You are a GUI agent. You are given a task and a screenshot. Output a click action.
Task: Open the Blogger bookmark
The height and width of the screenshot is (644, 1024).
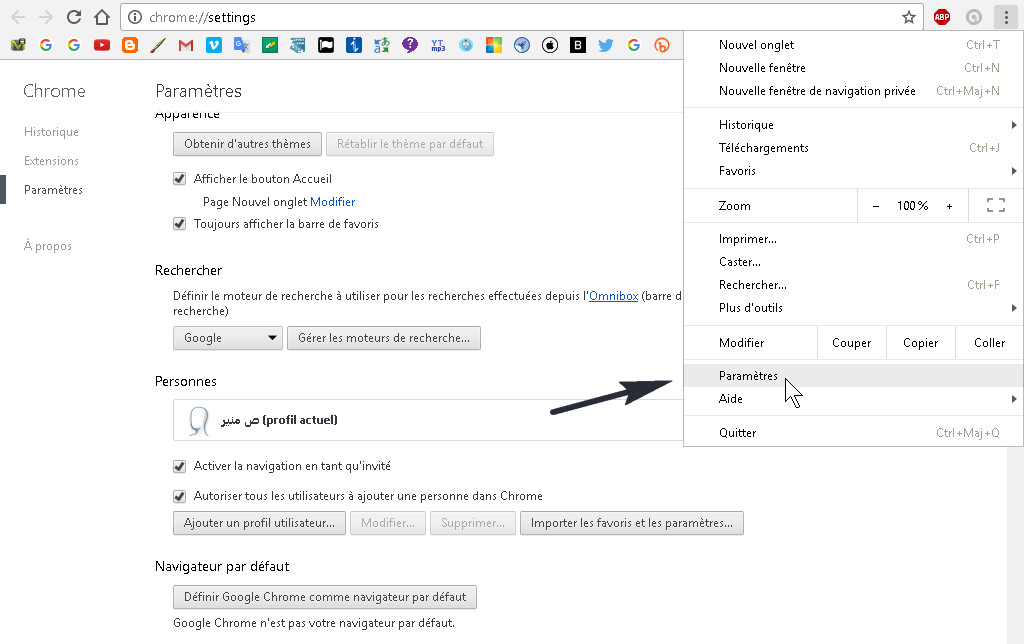[x=130, y=45]
